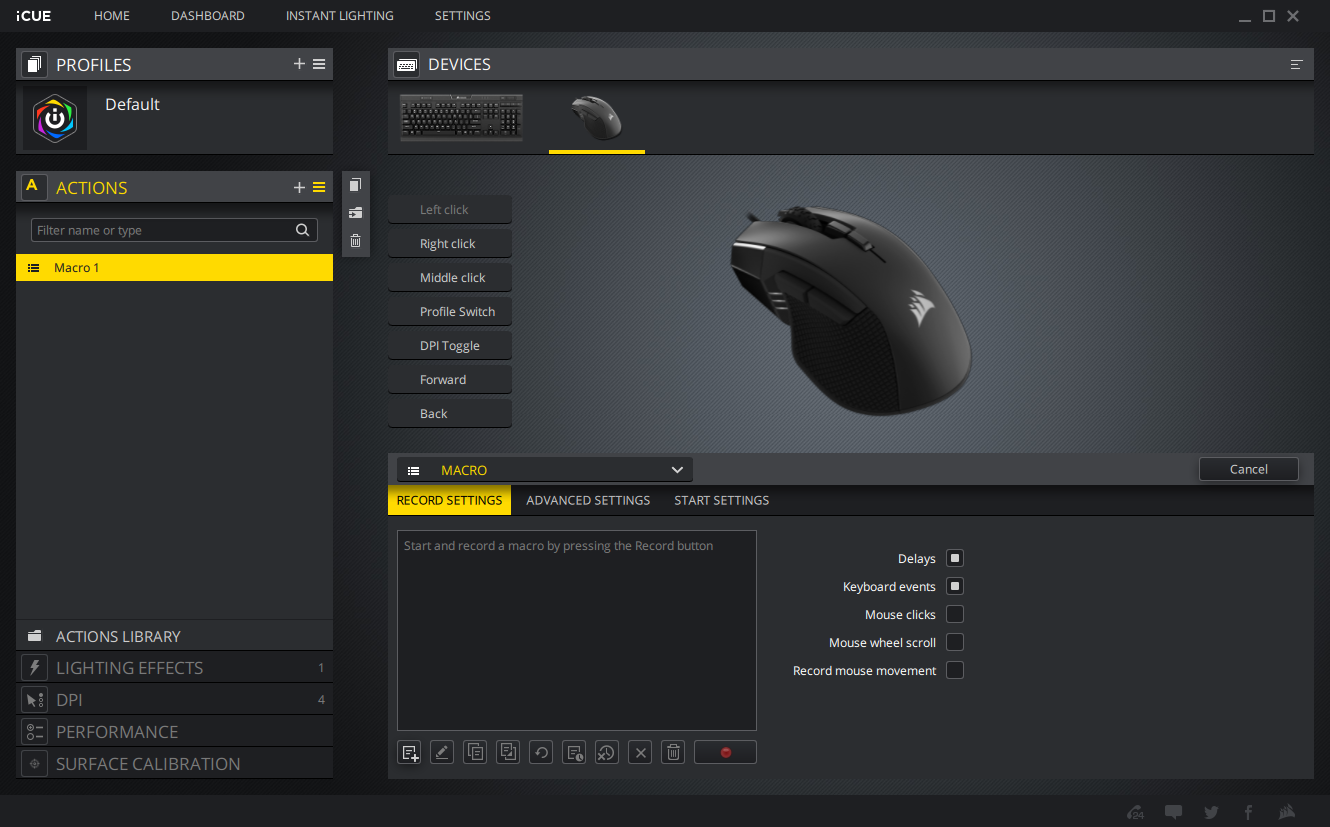Open the Dashboard menu

(208, 16)
